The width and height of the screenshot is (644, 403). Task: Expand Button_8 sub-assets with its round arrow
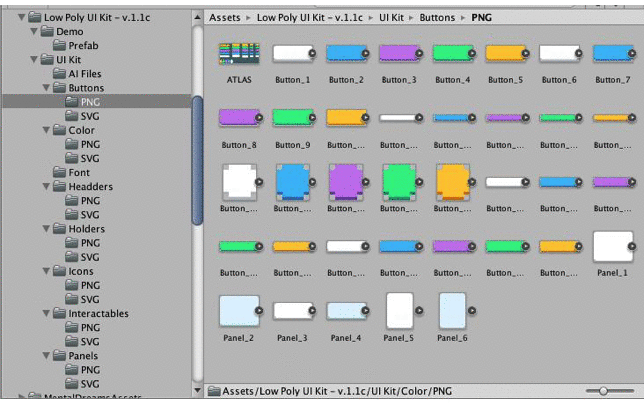[x=259, y=118]
